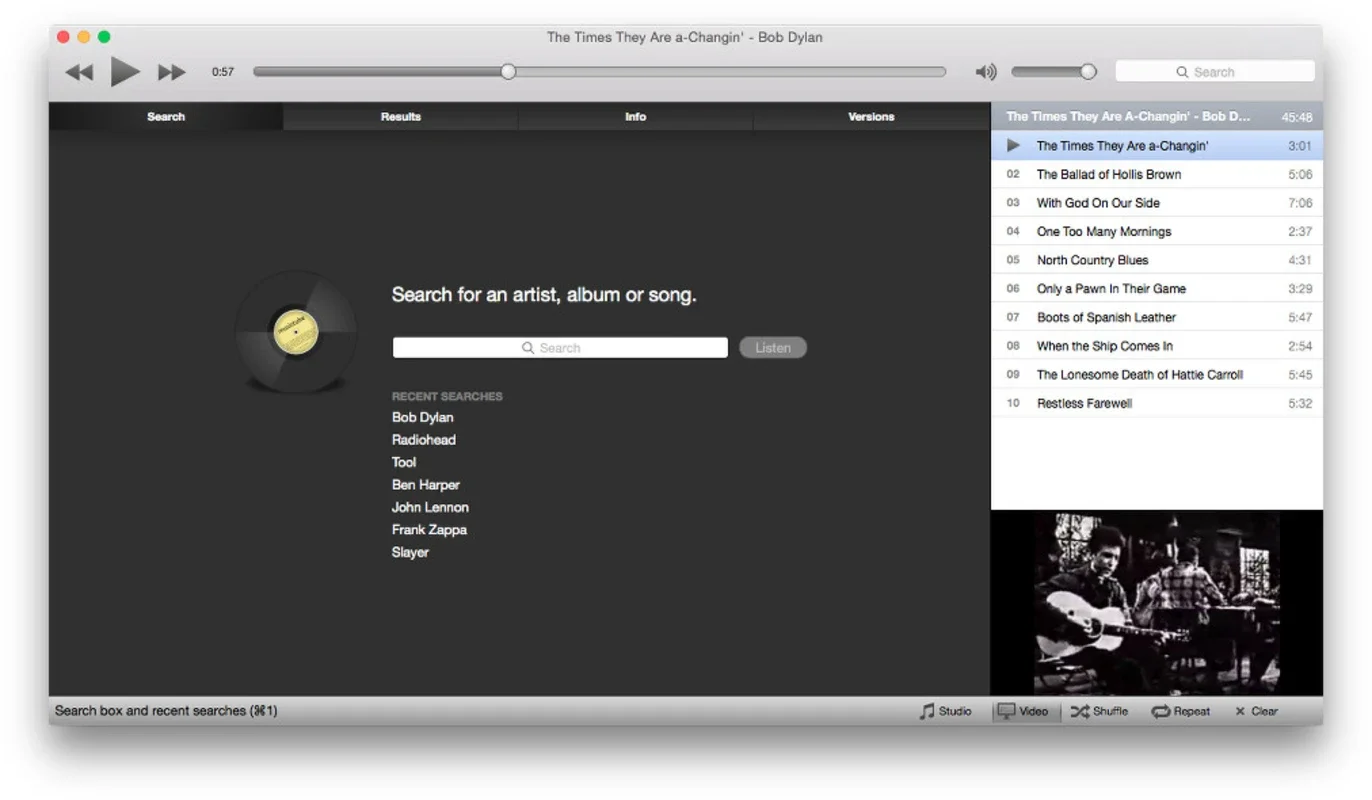Open the Versions tab
1372x800 pixels.
pyautogui.click(x=871, y=117)
